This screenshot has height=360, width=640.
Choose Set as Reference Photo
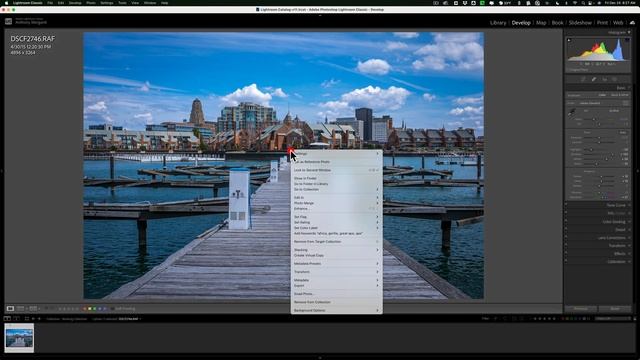tap(336, 162)
